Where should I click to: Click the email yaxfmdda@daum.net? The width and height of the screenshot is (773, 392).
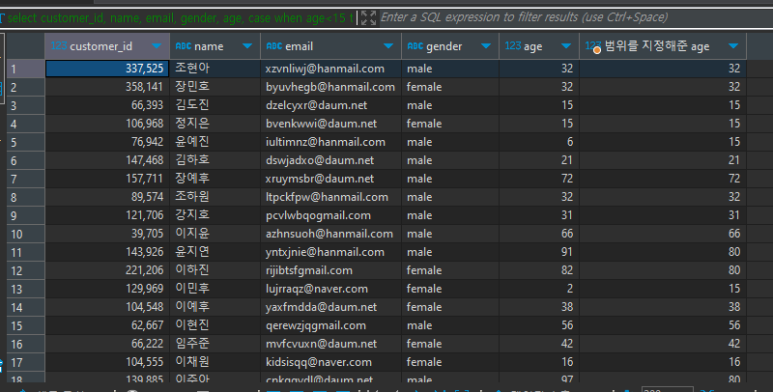coord(321,307)
